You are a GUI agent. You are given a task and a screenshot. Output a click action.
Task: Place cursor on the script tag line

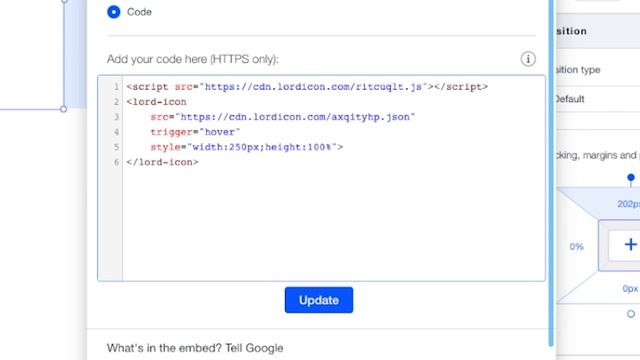(307, 87)
